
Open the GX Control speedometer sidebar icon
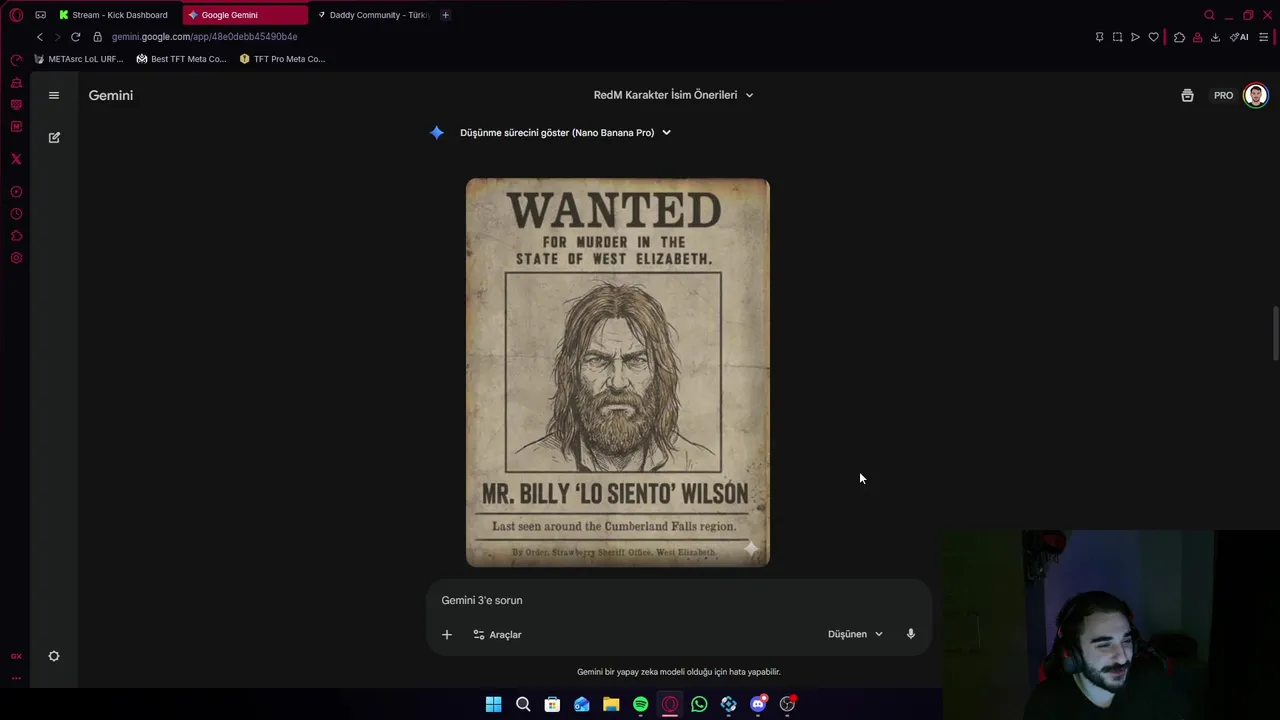[16, 60]
